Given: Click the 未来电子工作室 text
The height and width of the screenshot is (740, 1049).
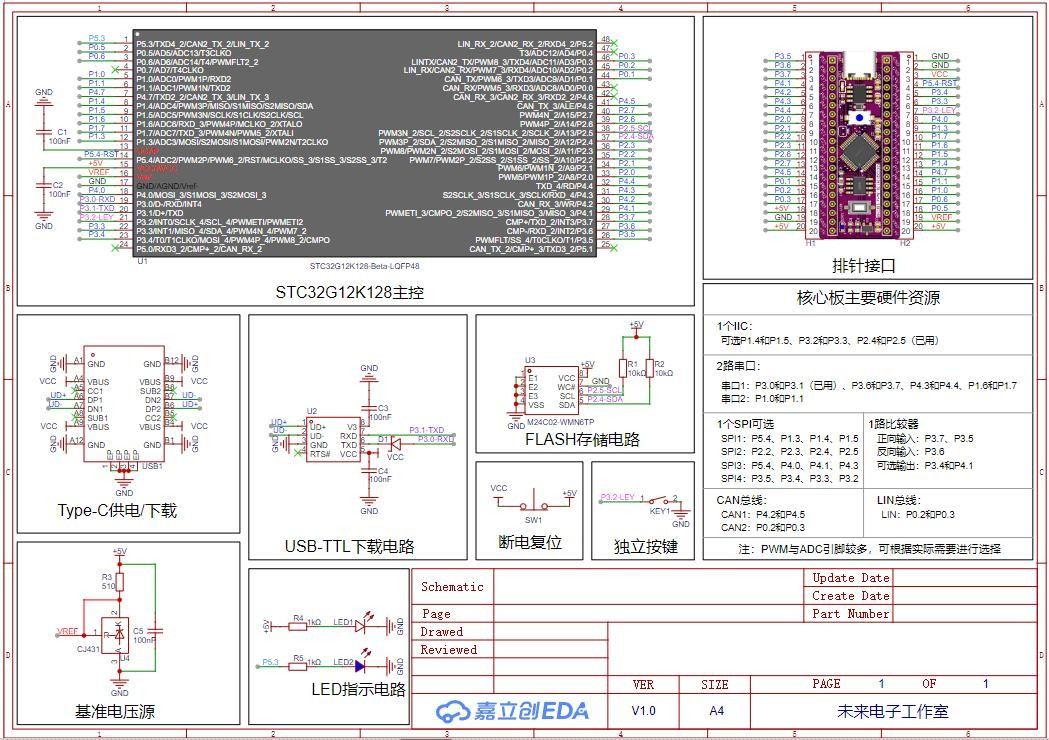Looking at the screenshot, I should (x=892, y=711).
